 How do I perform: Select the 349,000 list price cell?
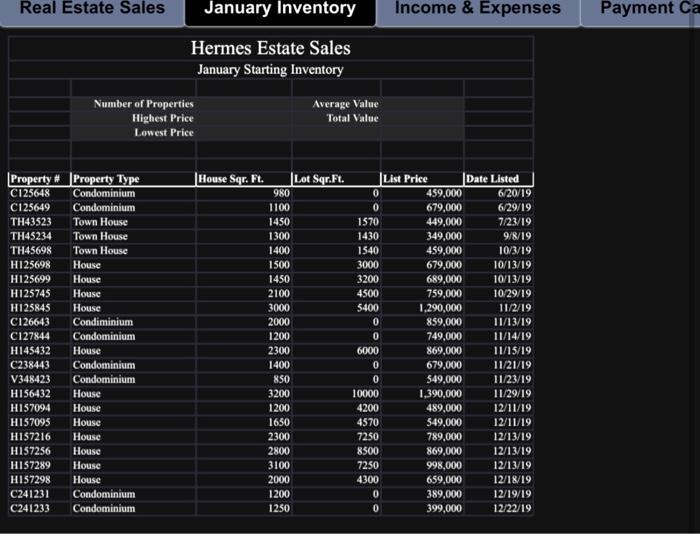coord(422,236)
